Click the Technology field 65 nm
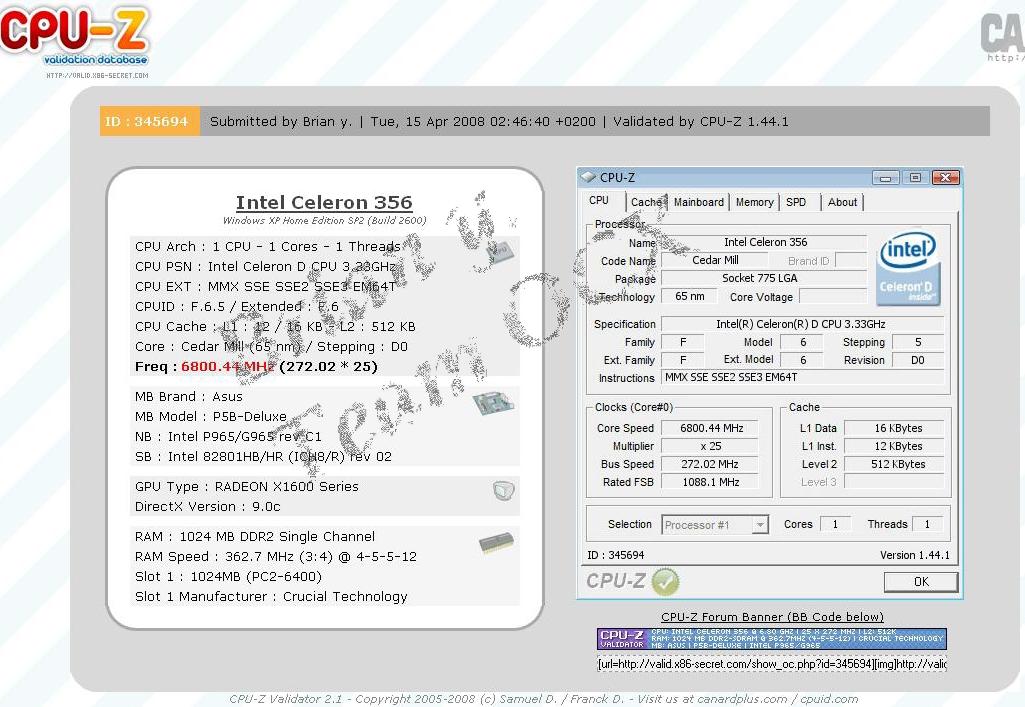The width and height of the screenshot is (1025, 707). pyautogui.click(x=689, y=297)
